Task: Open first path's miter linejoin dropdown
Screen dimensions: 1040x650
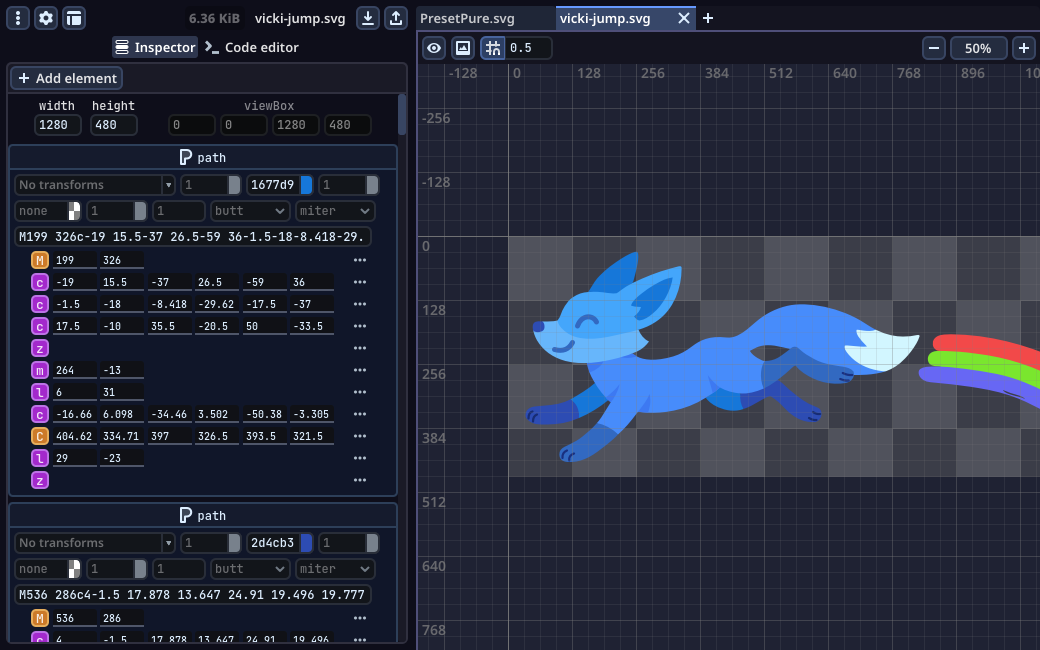Action: pos(335,211)
